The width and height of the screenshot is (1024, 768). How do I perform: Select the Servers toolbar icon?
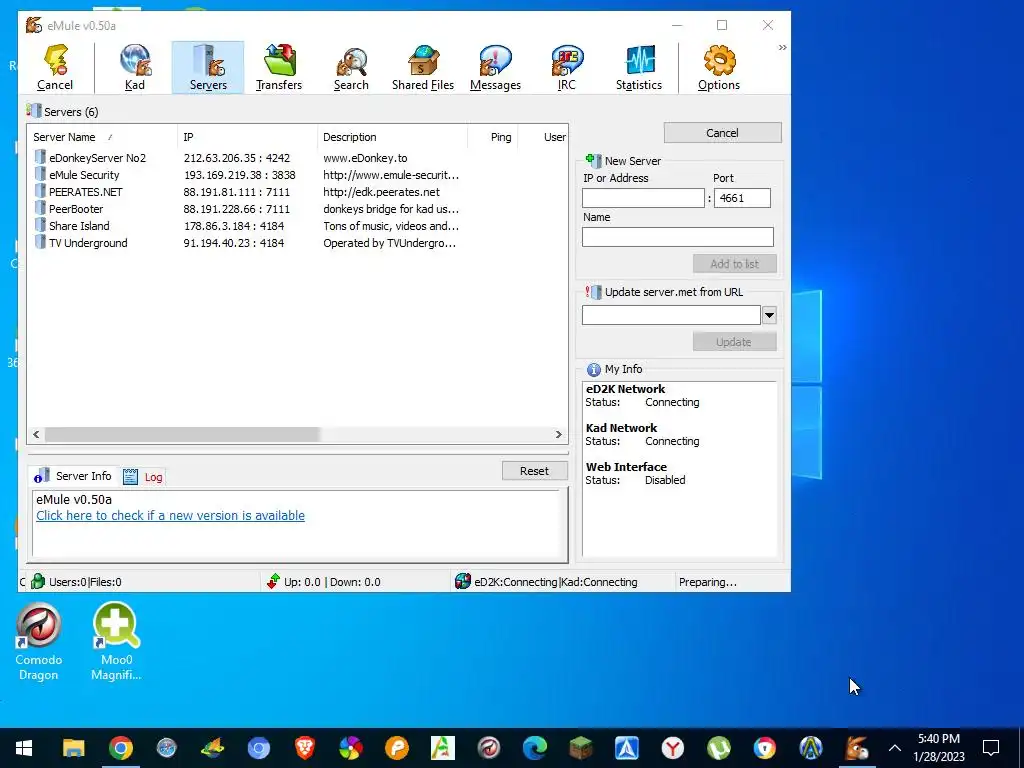(x=208, y=67)
